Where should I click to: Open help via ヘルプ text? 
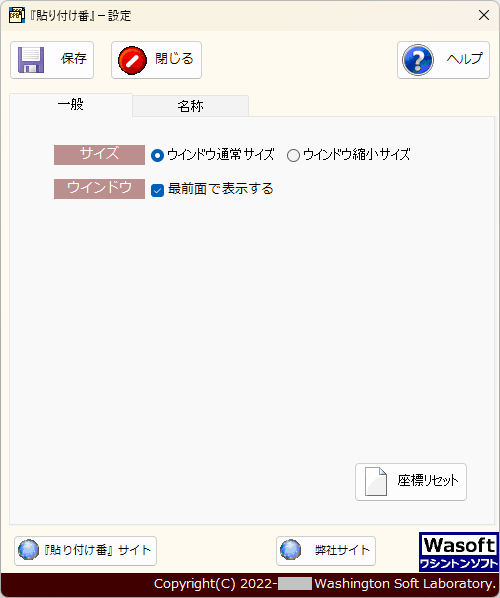(465, 59)
